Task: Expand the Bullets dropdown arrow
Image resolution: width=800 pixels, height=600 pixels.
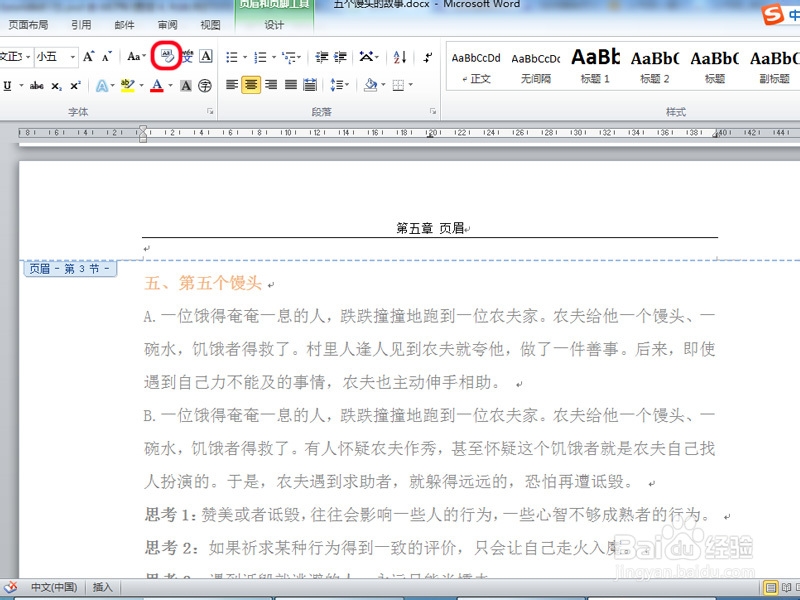Action: point(245,56)
